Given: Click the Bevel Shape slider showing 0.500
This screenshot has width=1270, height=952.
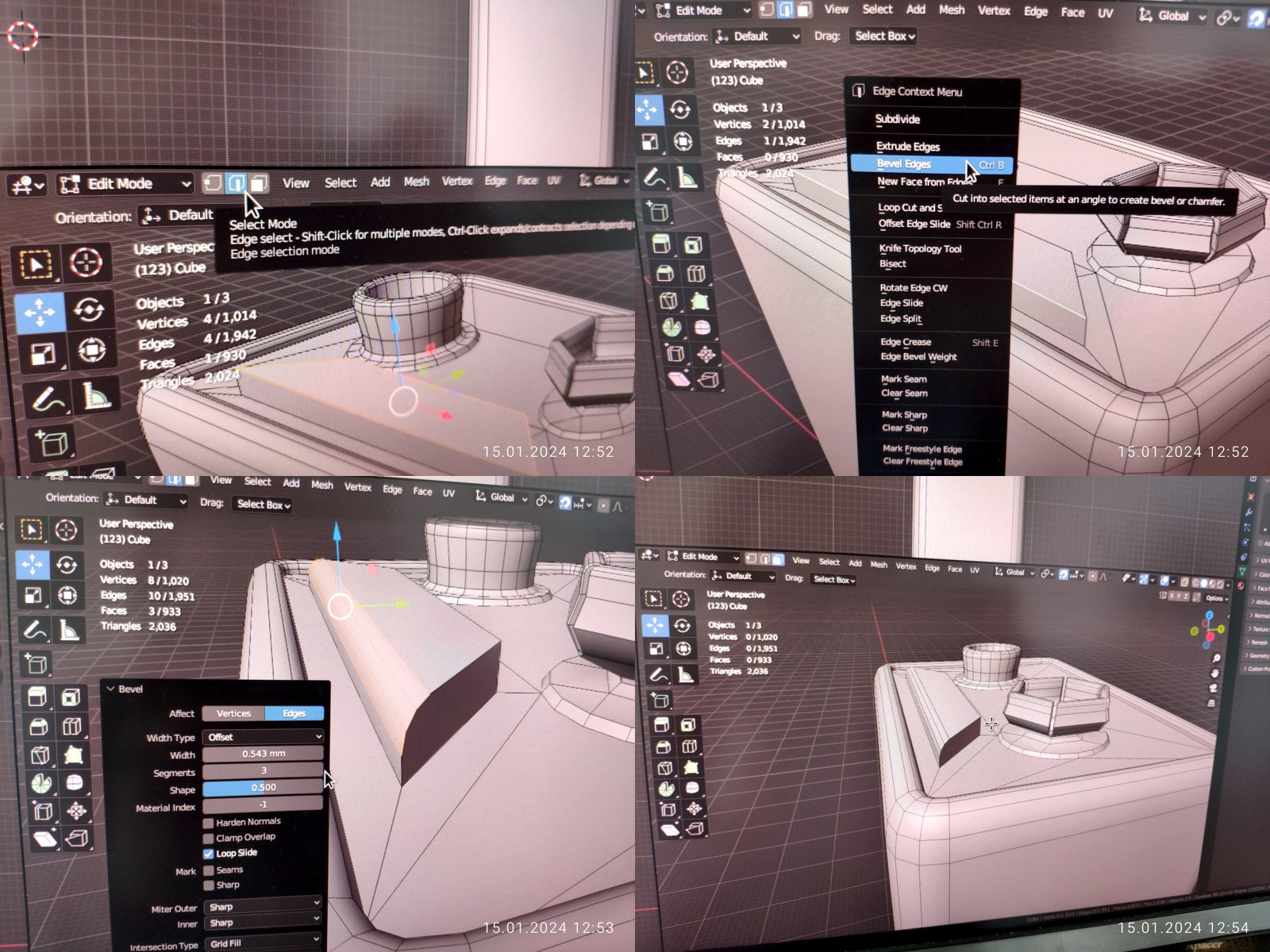Looking at the screenshot, I should (264, 788).
